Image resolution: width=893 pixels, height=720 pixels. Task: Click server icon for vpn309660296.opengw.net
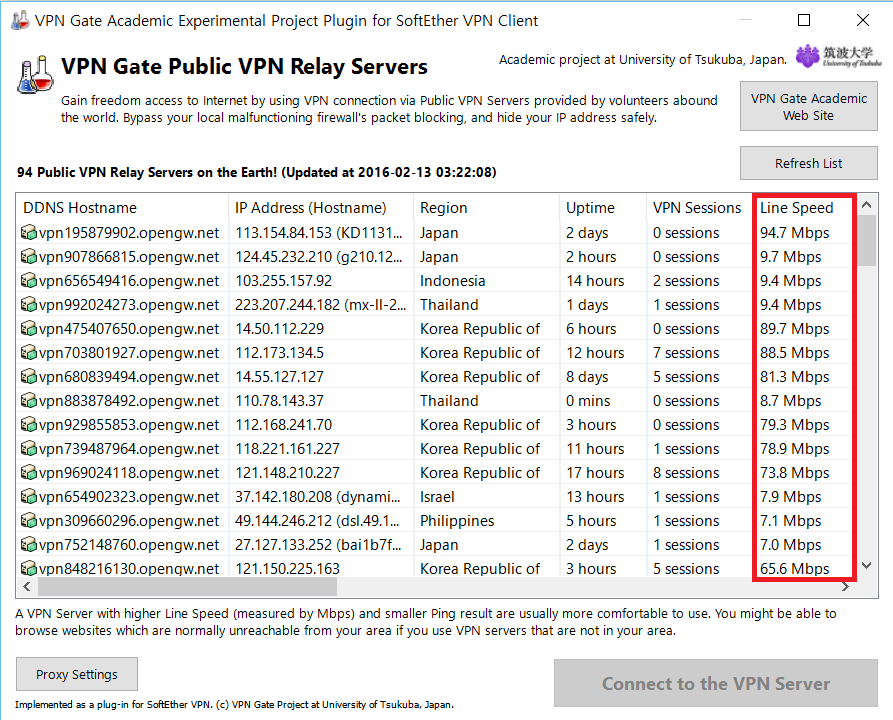pos(28,520)
